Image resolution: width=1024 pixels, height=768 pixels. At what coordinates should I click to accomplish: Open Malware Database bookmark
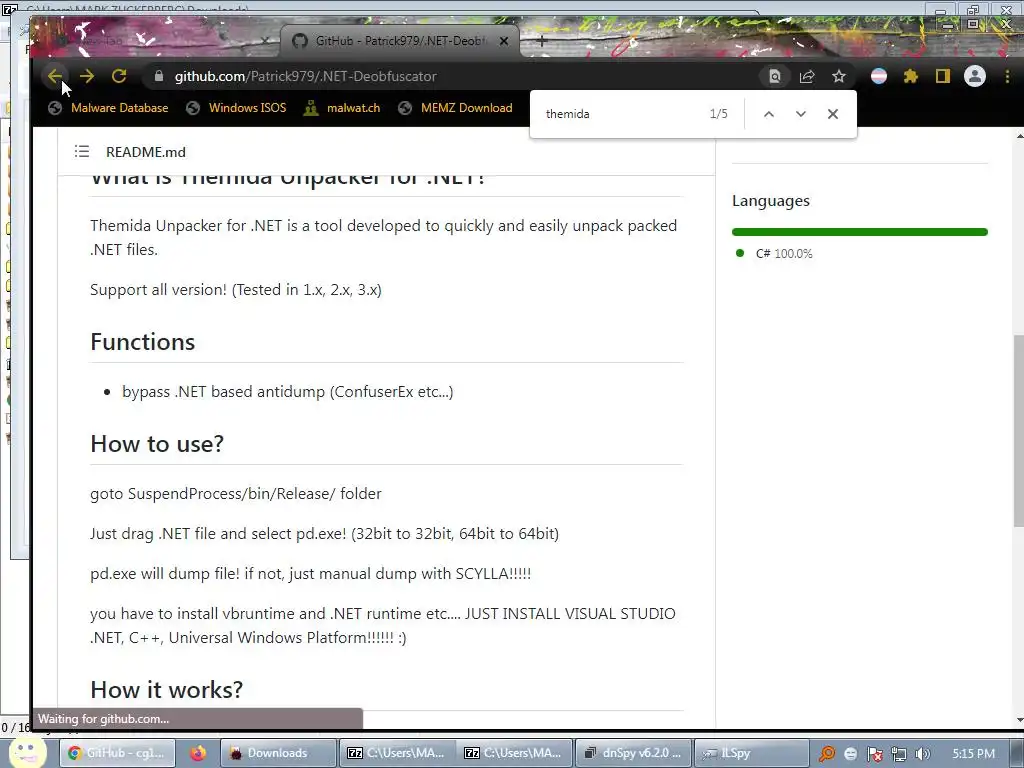(x=108, y=108)
